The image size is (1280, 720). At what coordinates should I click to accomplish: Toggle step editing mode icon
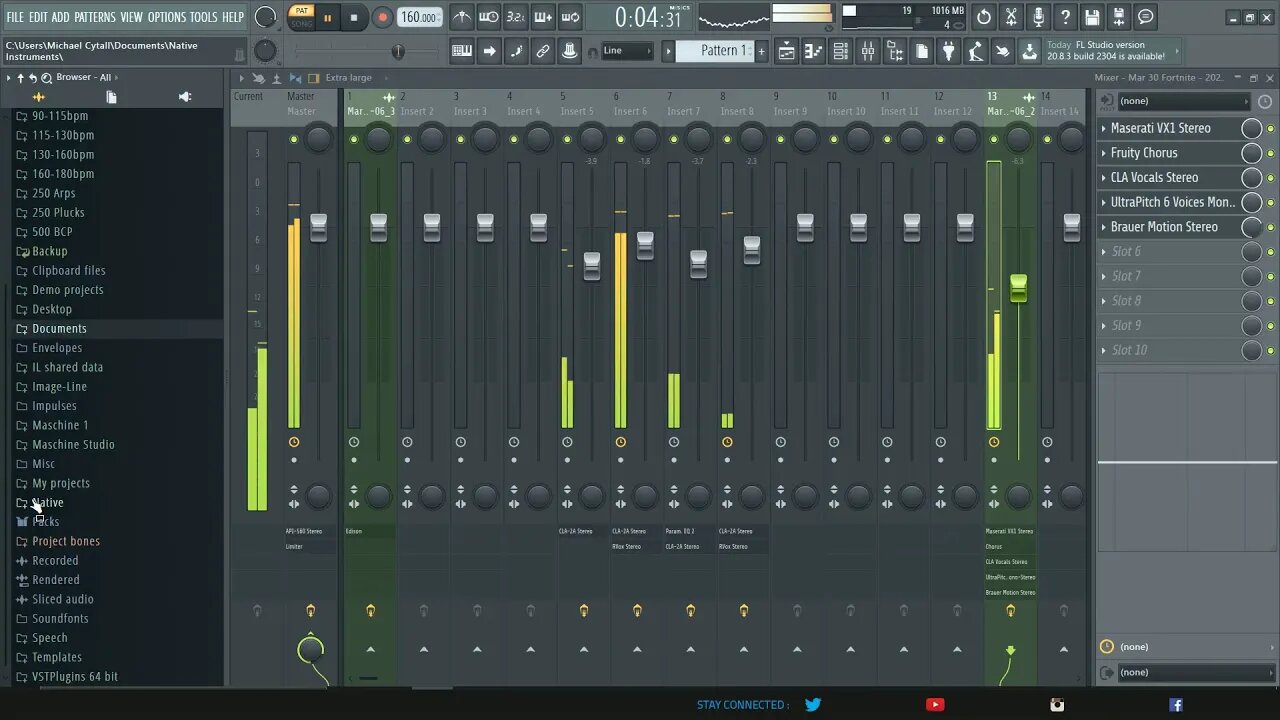click(x=516, y=51)
